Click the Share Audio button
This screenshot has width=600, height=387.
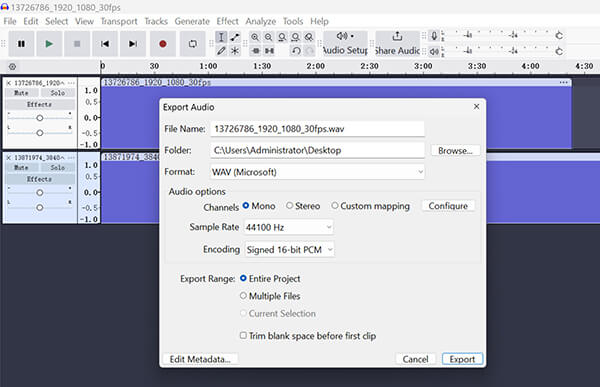coord(398,44)
